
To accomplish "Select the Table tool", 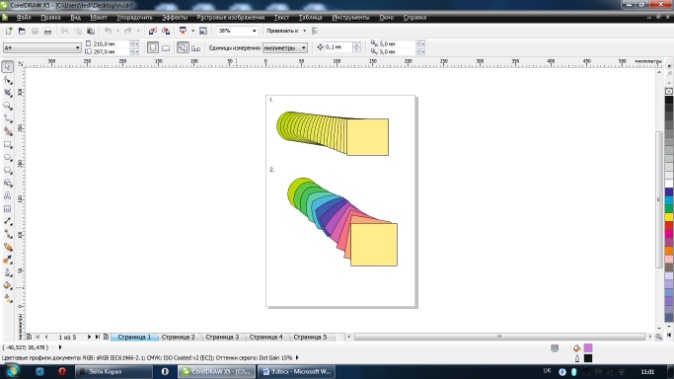I will click(7, 209).
